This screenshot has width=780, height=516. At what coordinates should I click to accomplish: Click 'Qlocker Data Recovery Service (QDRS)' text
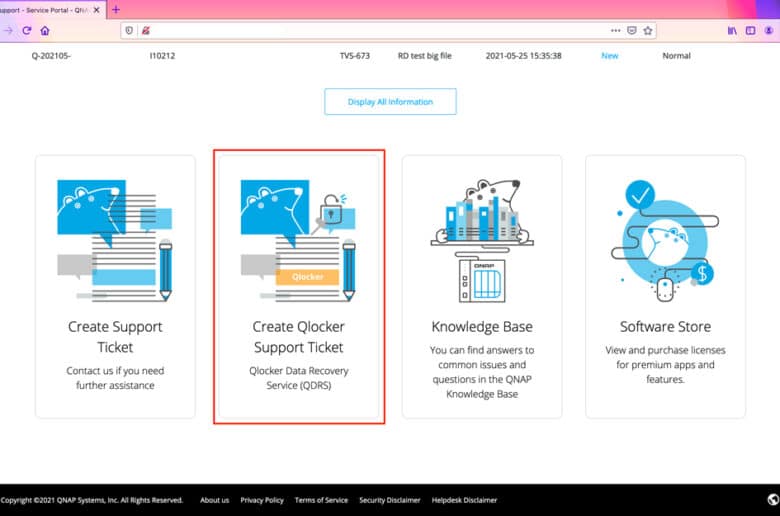(298, 378)
